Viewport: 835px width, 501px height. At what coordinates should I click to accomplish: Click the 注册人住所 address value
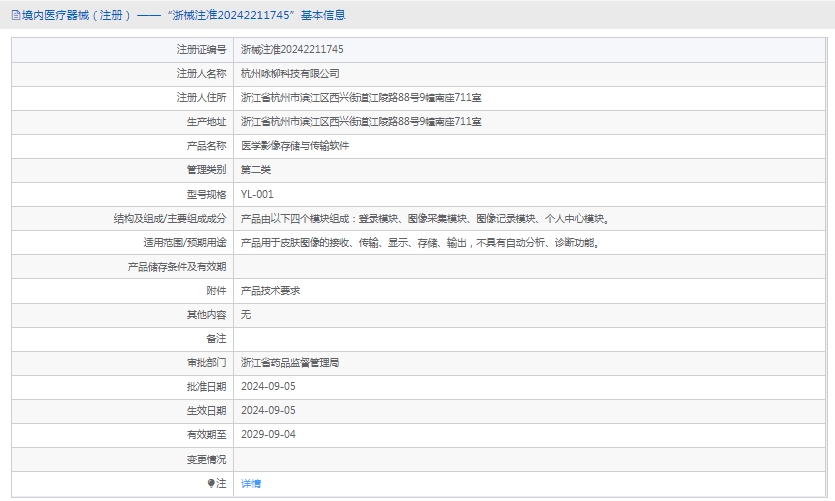click(x=361, y=97)
